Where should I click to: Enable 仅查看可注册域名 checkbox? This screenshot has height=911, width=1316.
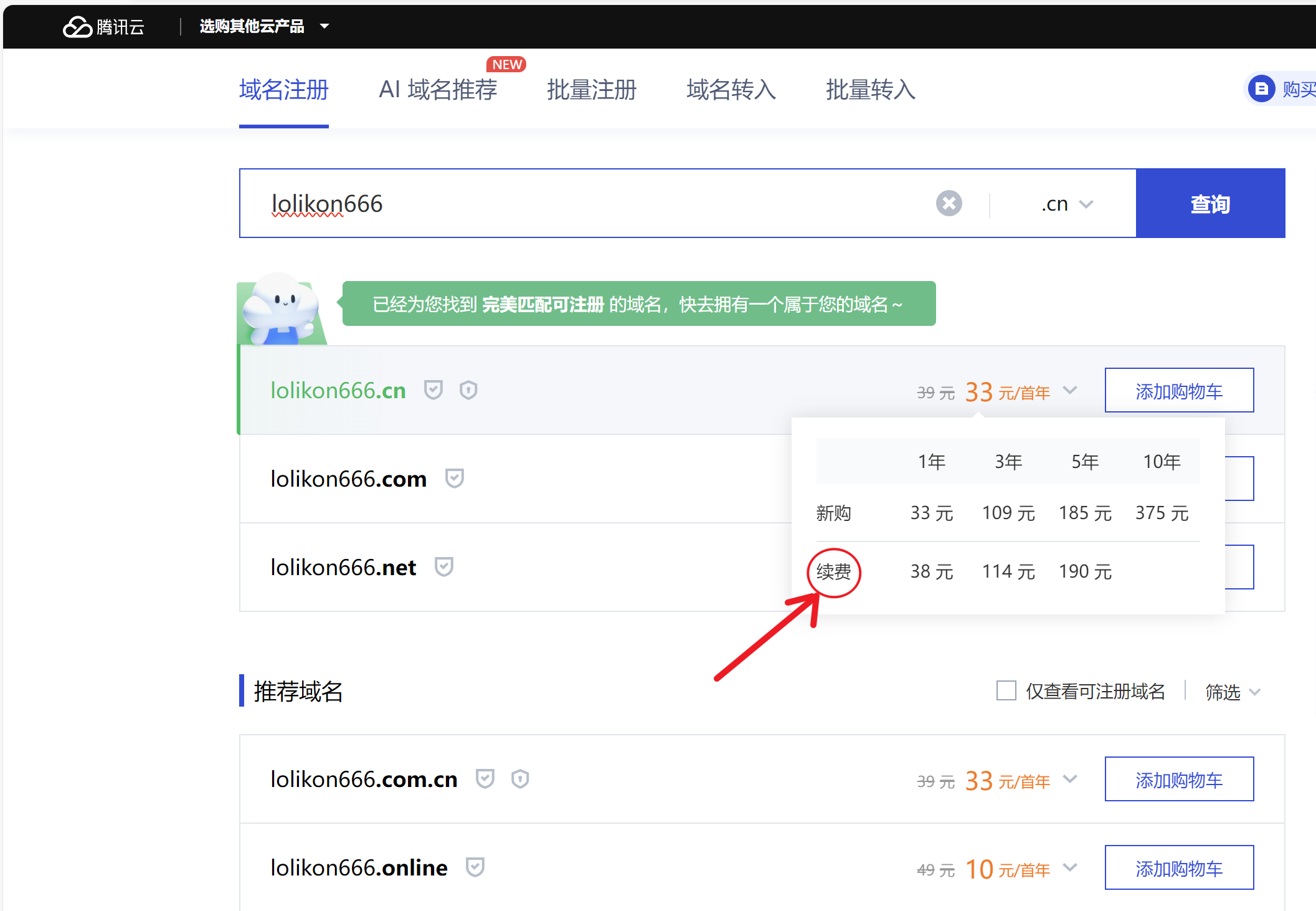coord(1006,691)
